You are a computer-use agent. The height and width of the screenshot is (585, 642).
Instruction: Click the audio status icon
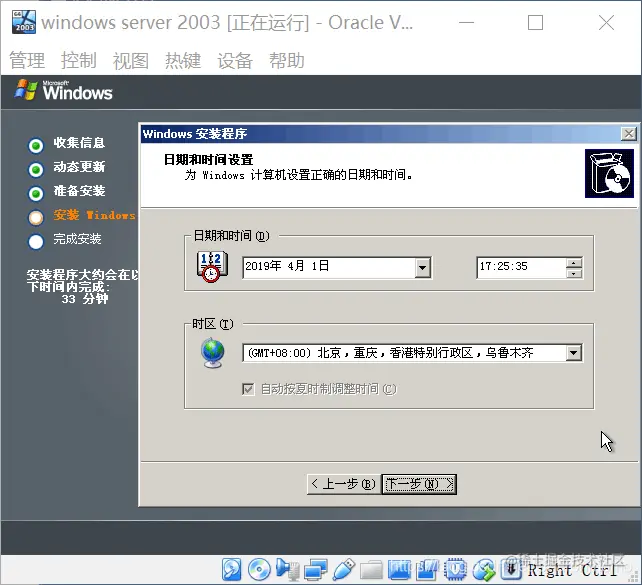pos(287,569)
